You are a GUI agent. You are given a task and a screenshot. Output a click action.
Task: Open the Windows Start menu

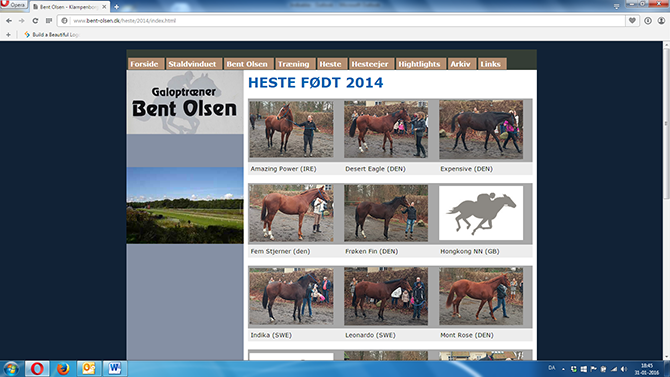pos(11,368)
